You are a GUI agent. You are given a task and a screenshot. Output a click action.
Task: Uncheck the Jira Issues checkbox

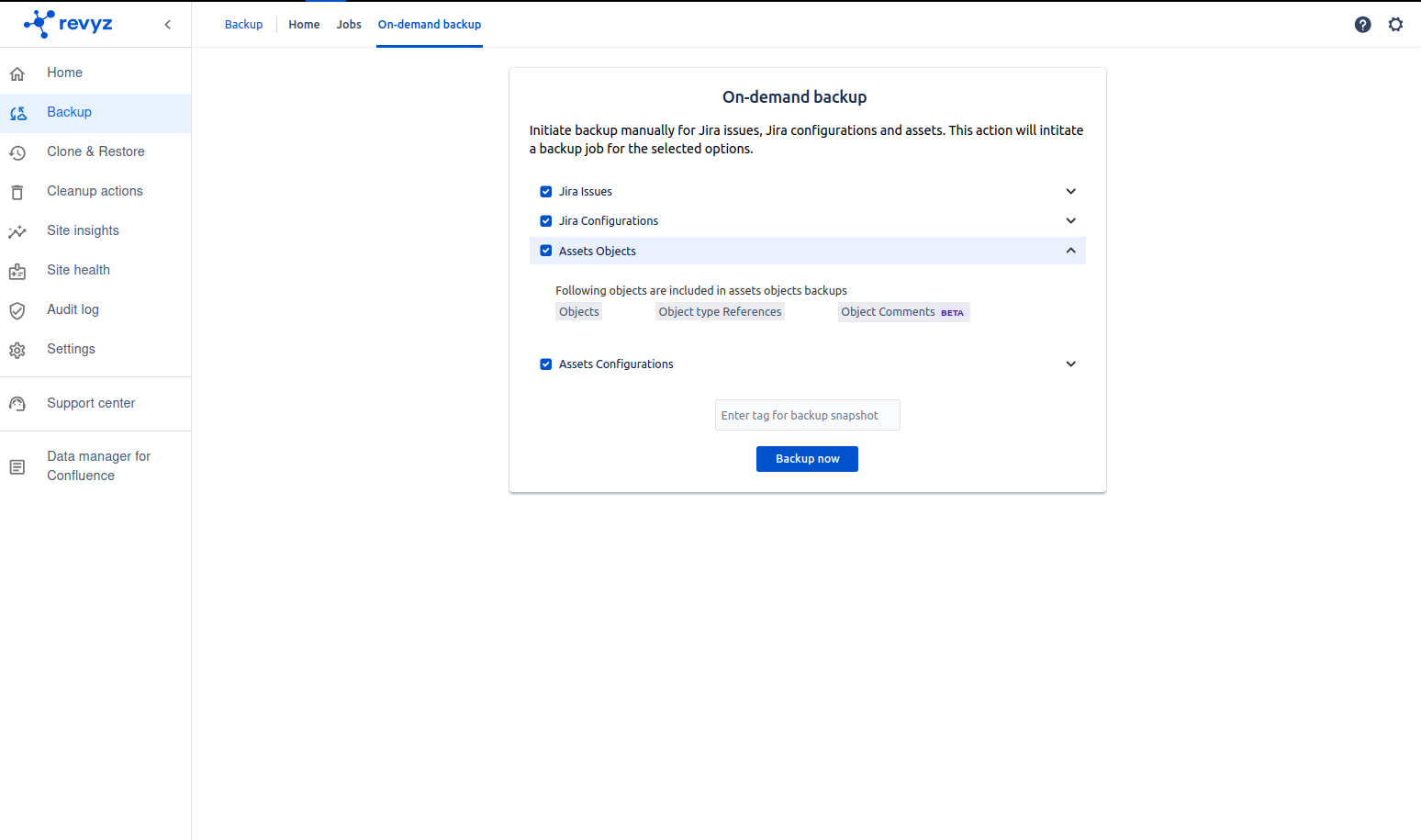tap(546, 192)
